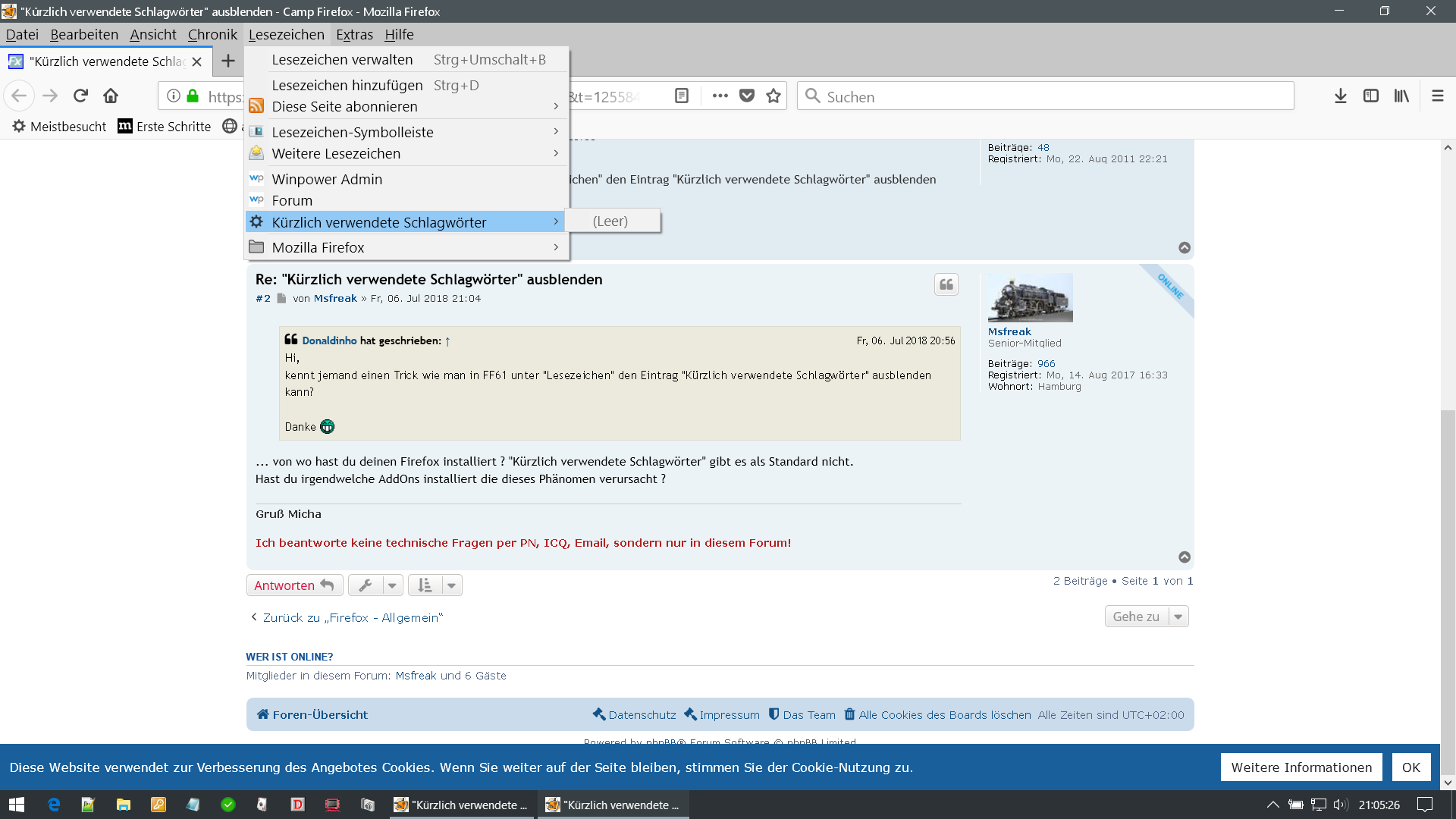Viewport: 1456px width, 819px height.
Task: Click the Pocket save icon
Action: 747,96
